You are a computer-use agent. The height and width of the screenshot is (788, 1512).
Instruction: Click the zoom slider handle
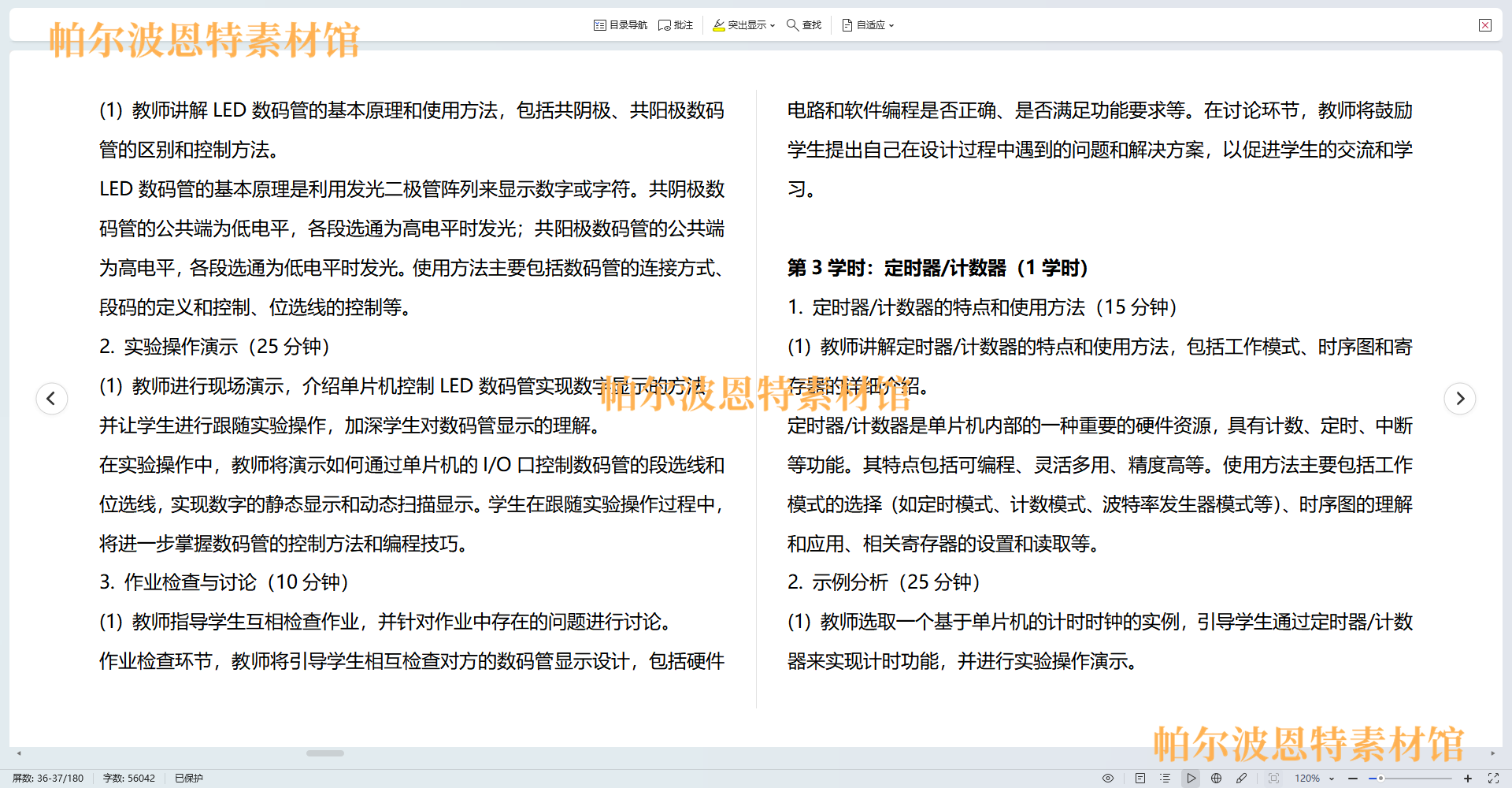click(1380, 778)
